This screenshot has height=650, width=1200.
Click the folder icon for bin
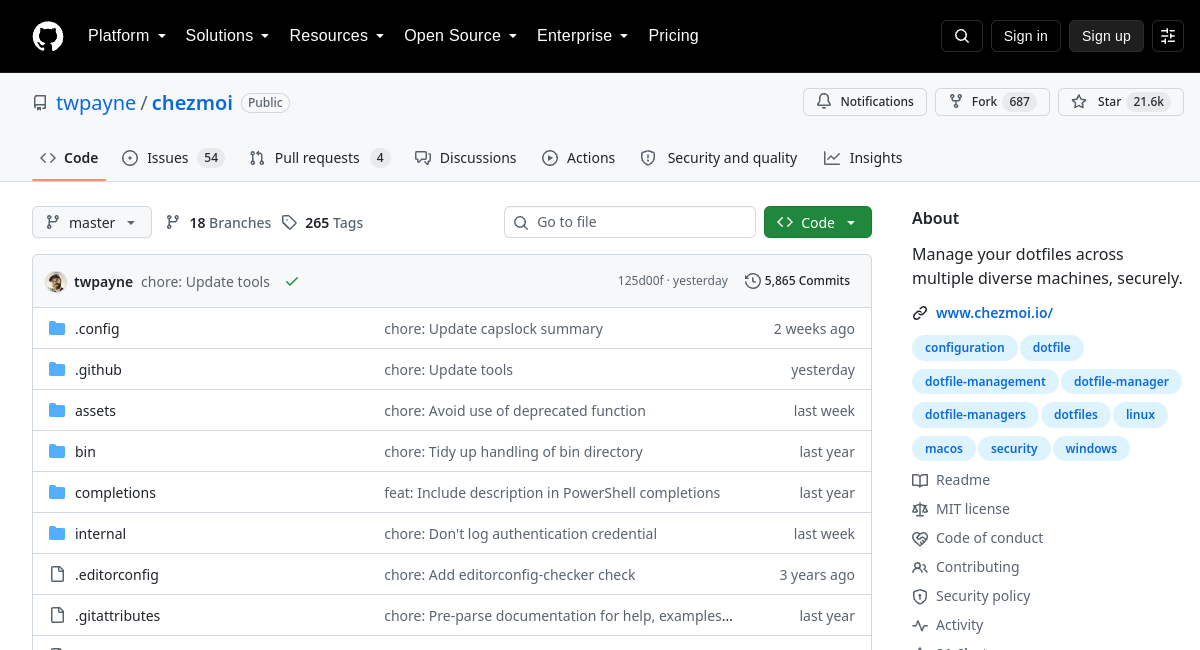(x=57, y=452)
